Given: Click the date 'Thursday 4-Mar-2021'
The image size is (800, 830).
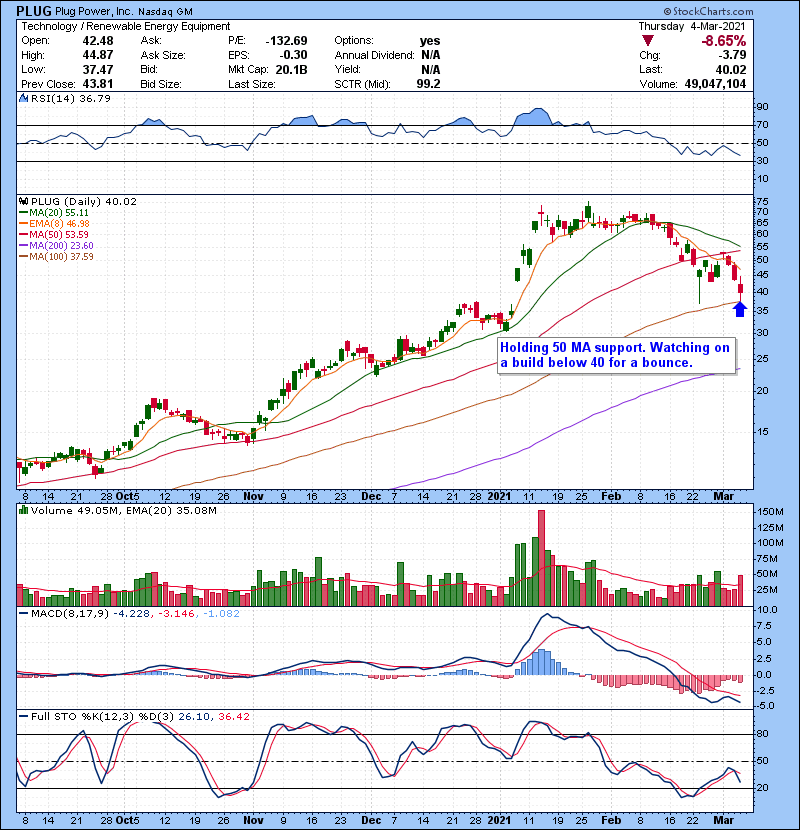Looking at the screenshot, I should [691, 26].
